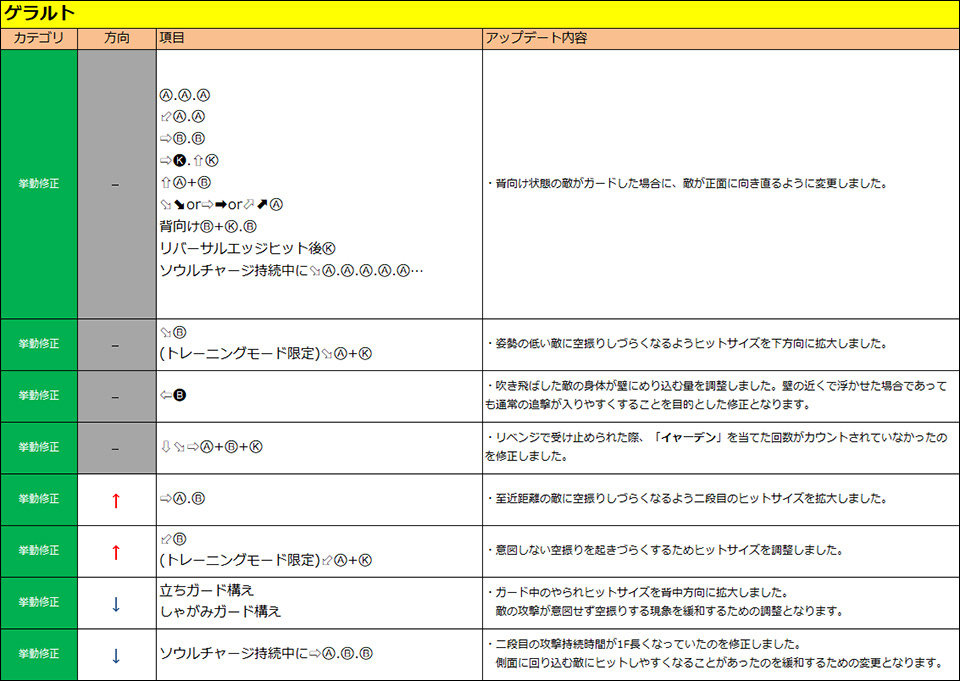Select the リバーサルエッジヒット後Ⓚ entry

[246, 248]
